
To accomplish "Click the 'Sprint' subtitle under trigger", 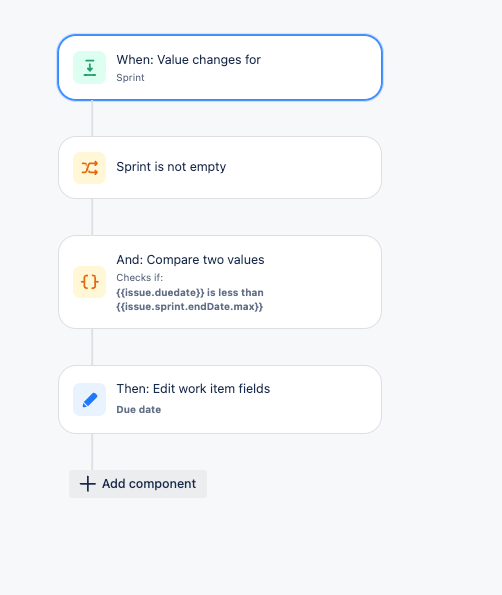I will [130, 78].
